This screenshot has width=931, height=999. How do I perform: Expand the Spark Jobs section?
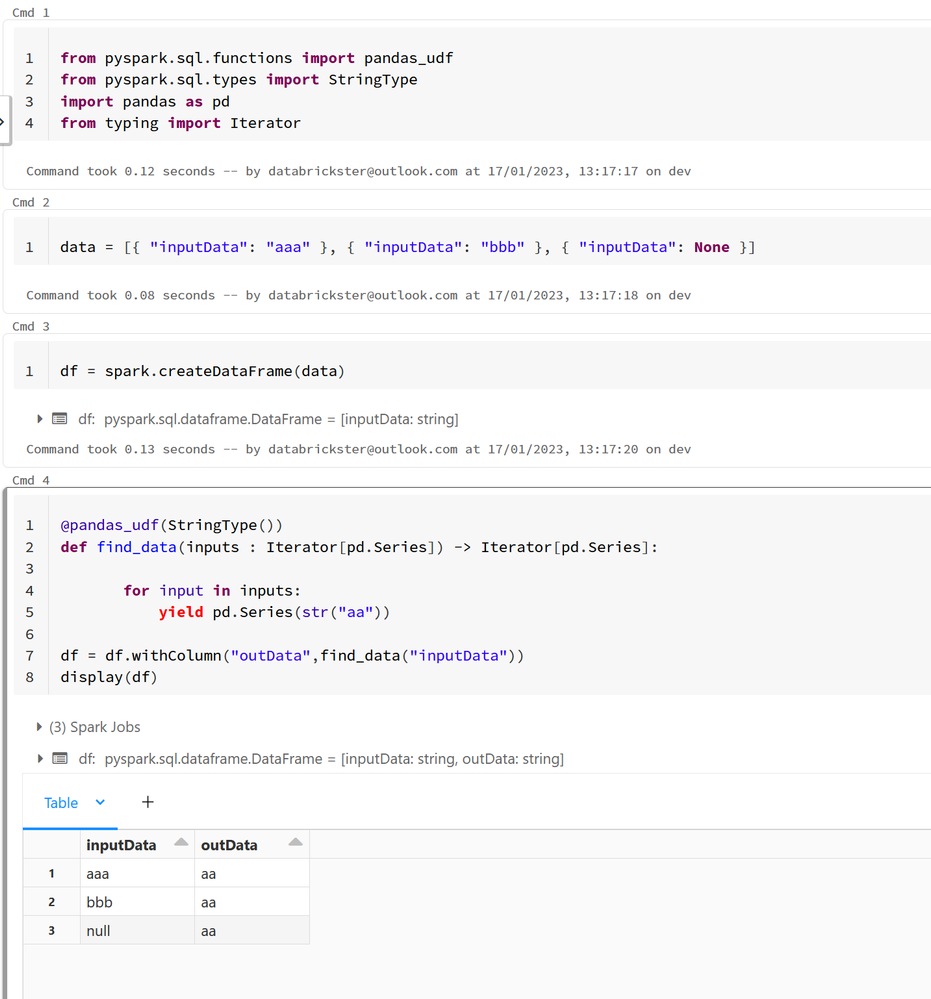coord(39,727)
